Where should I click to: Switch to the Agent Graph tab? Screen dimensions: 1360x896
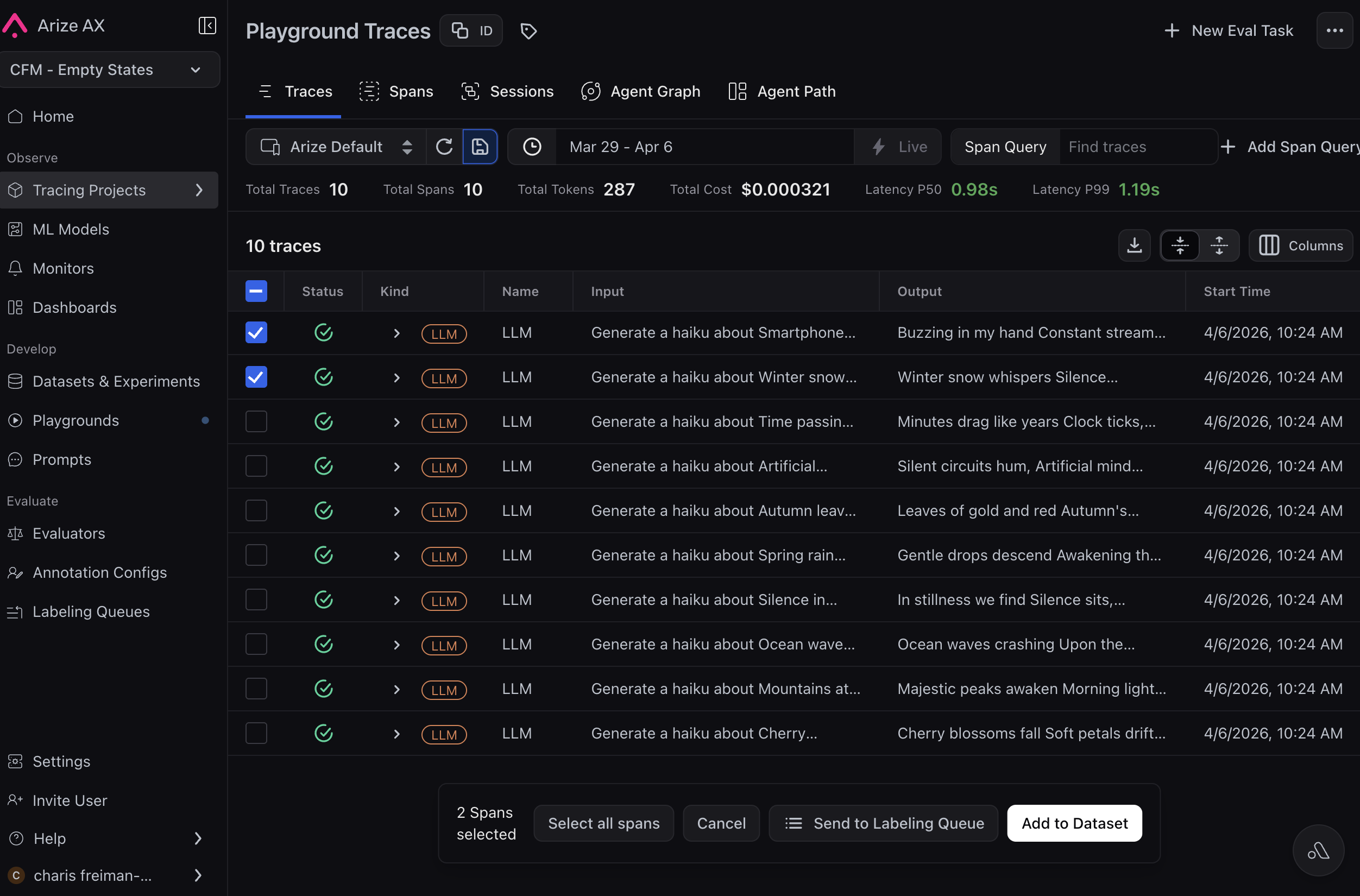[640, 91]
